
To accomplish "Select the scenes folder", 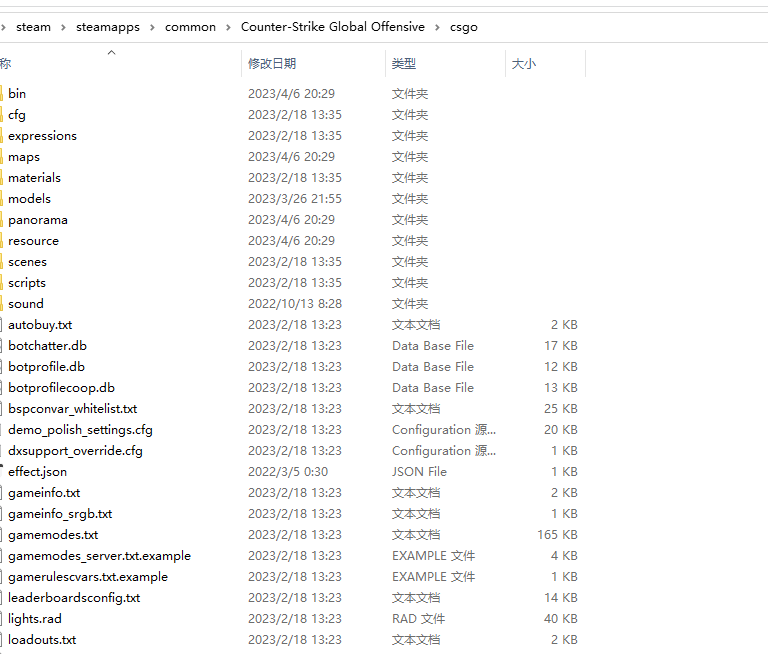I will click(x=27, y=262).
